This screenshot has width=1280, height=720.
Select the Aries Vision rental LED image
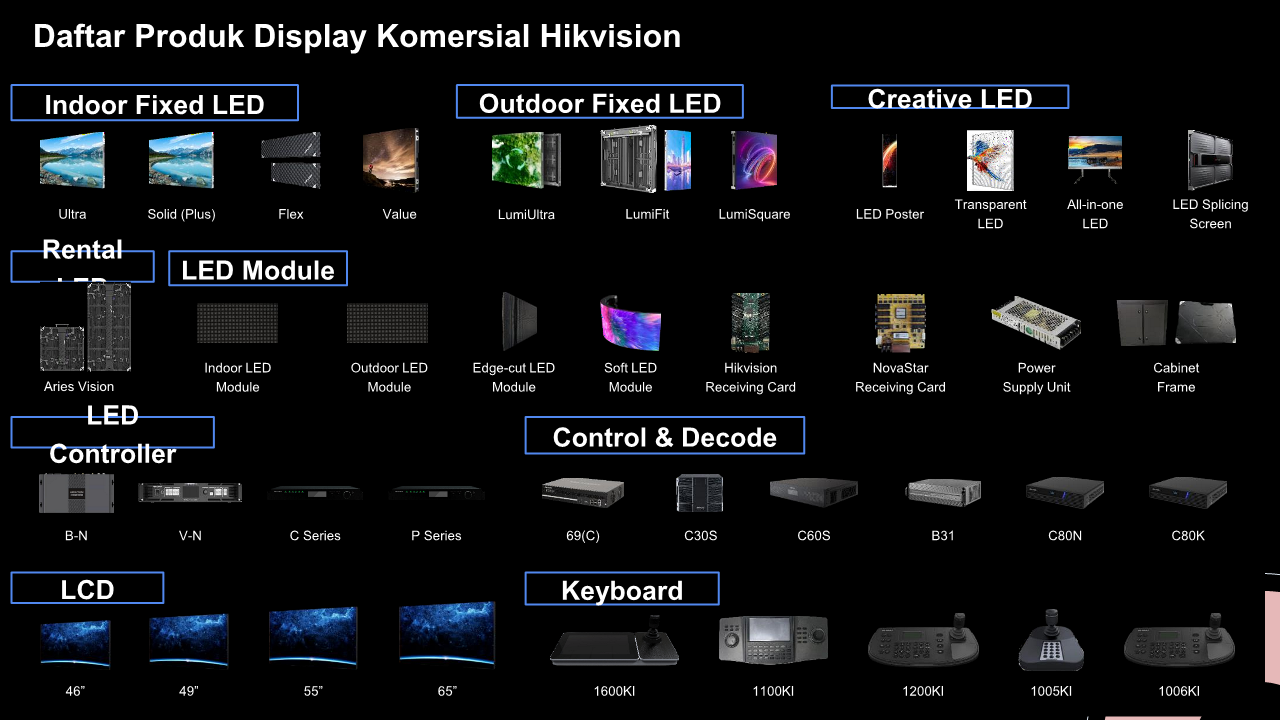coord(86,327)
